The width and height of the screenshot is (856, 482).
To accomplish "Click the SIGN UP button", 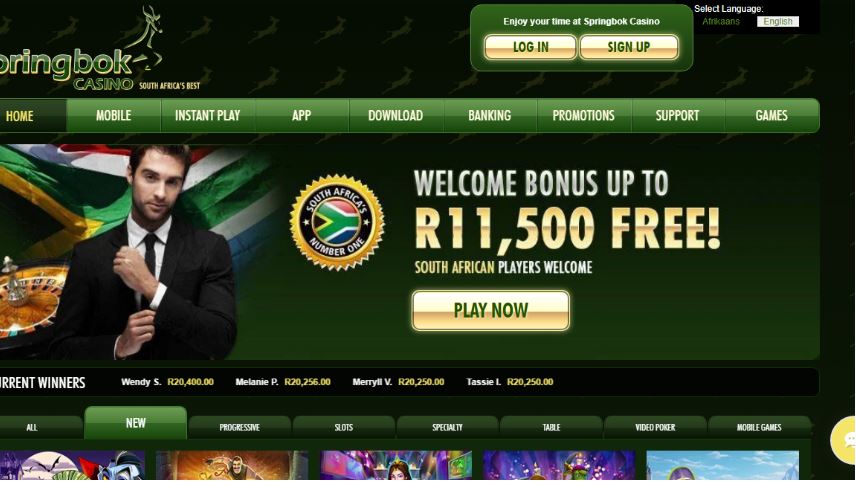I will coord(629,47).
